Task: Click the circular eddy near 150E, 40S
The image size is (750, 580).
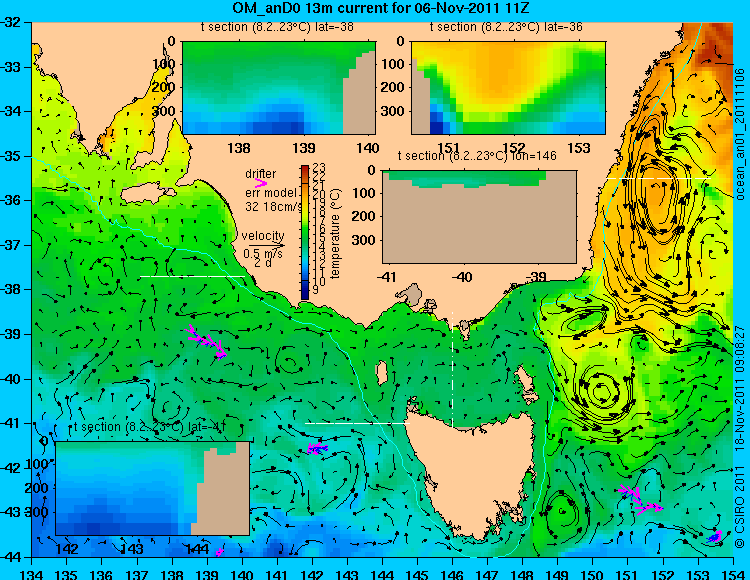Action: [x=601, y=391]
